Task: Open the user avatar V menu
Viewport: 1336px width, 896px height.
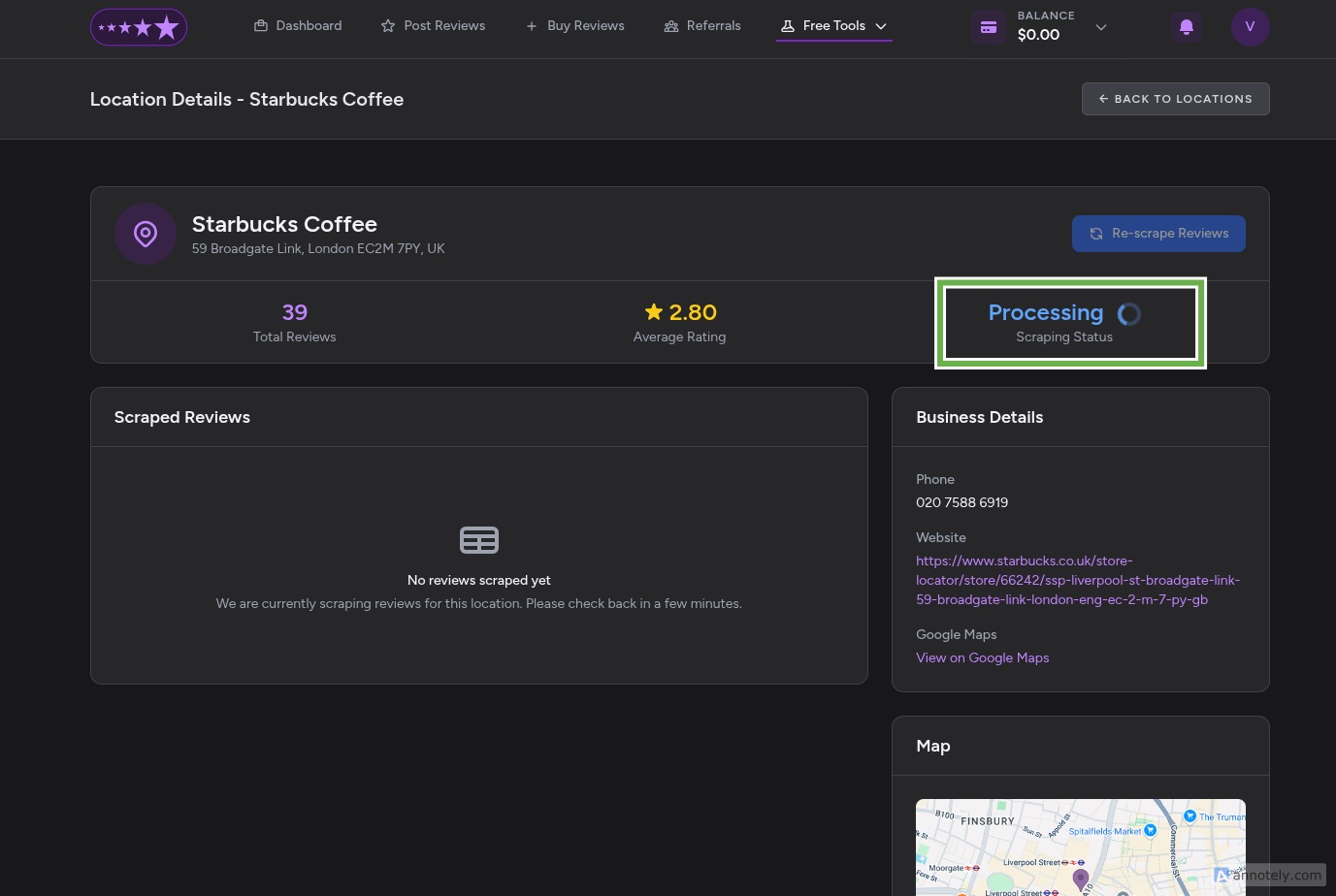Action: pos(1250,27)
